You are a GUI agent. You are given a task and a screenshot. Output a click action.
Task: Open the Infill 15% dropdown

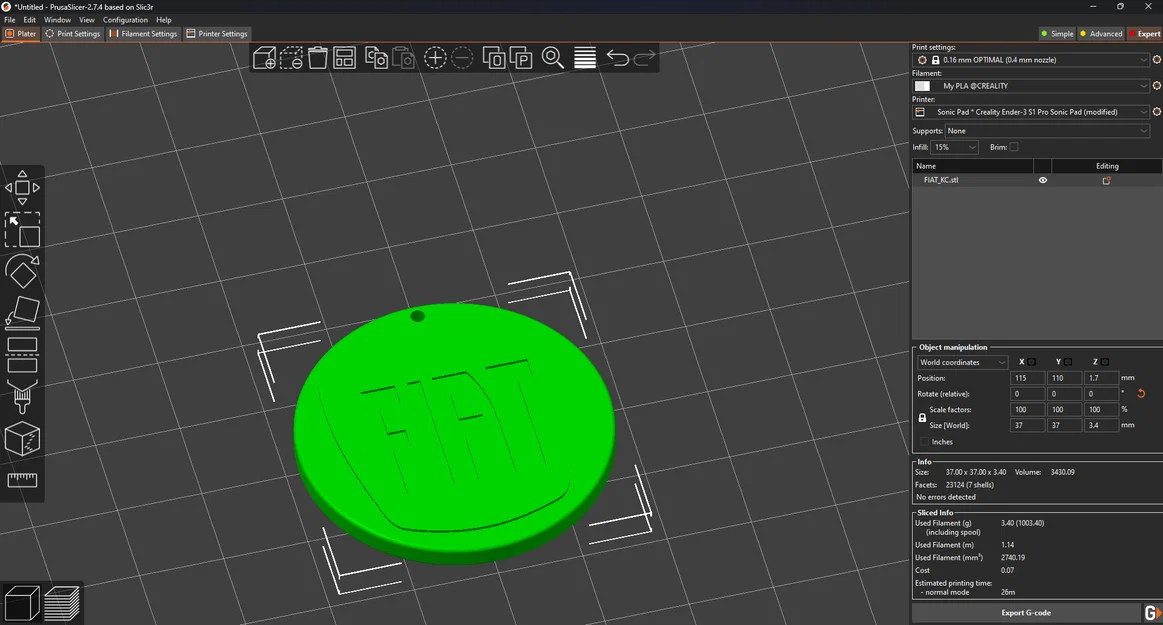[955, 147]
